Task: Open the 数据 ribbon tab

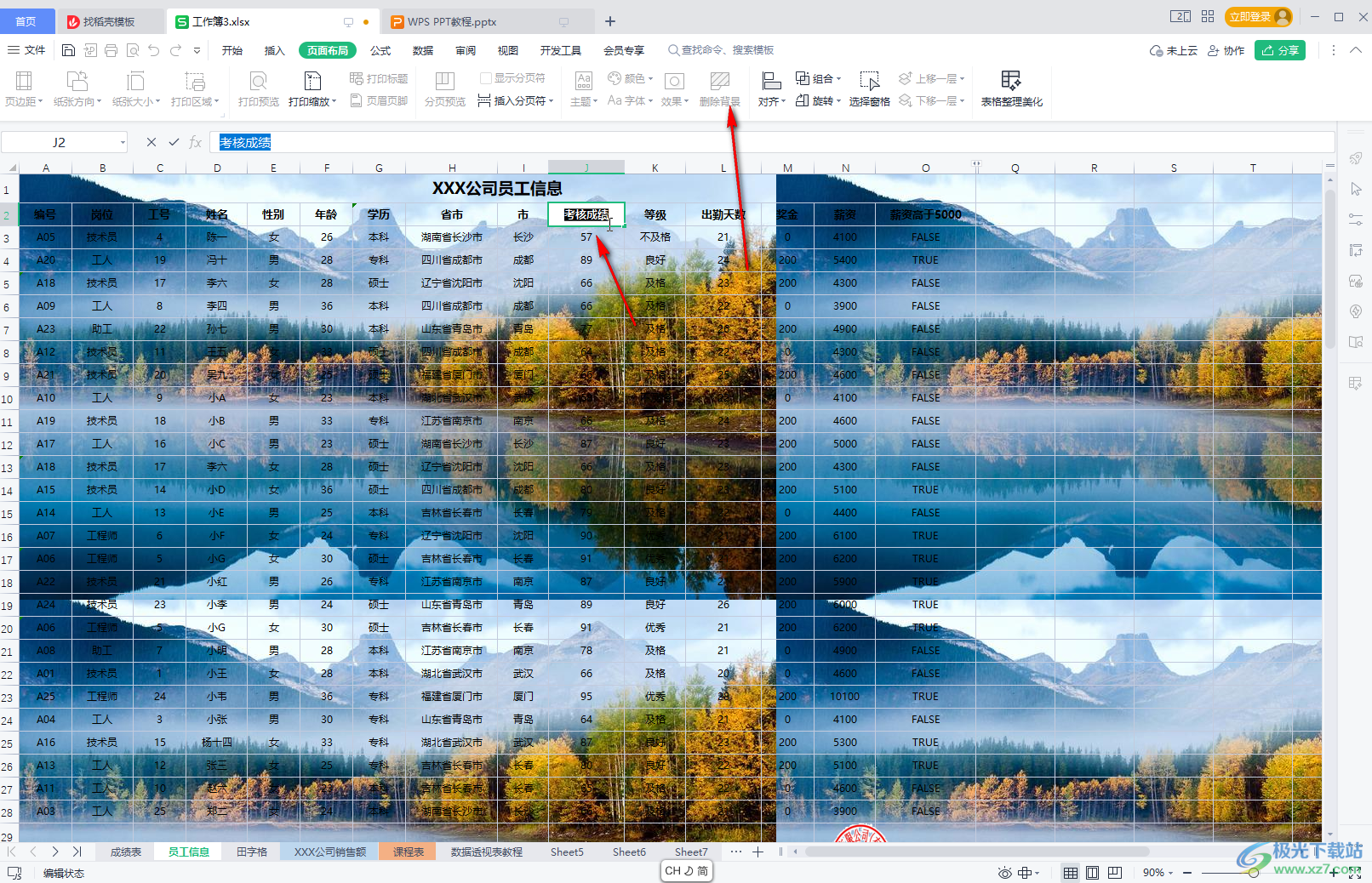Action: [x=423, y=50]
